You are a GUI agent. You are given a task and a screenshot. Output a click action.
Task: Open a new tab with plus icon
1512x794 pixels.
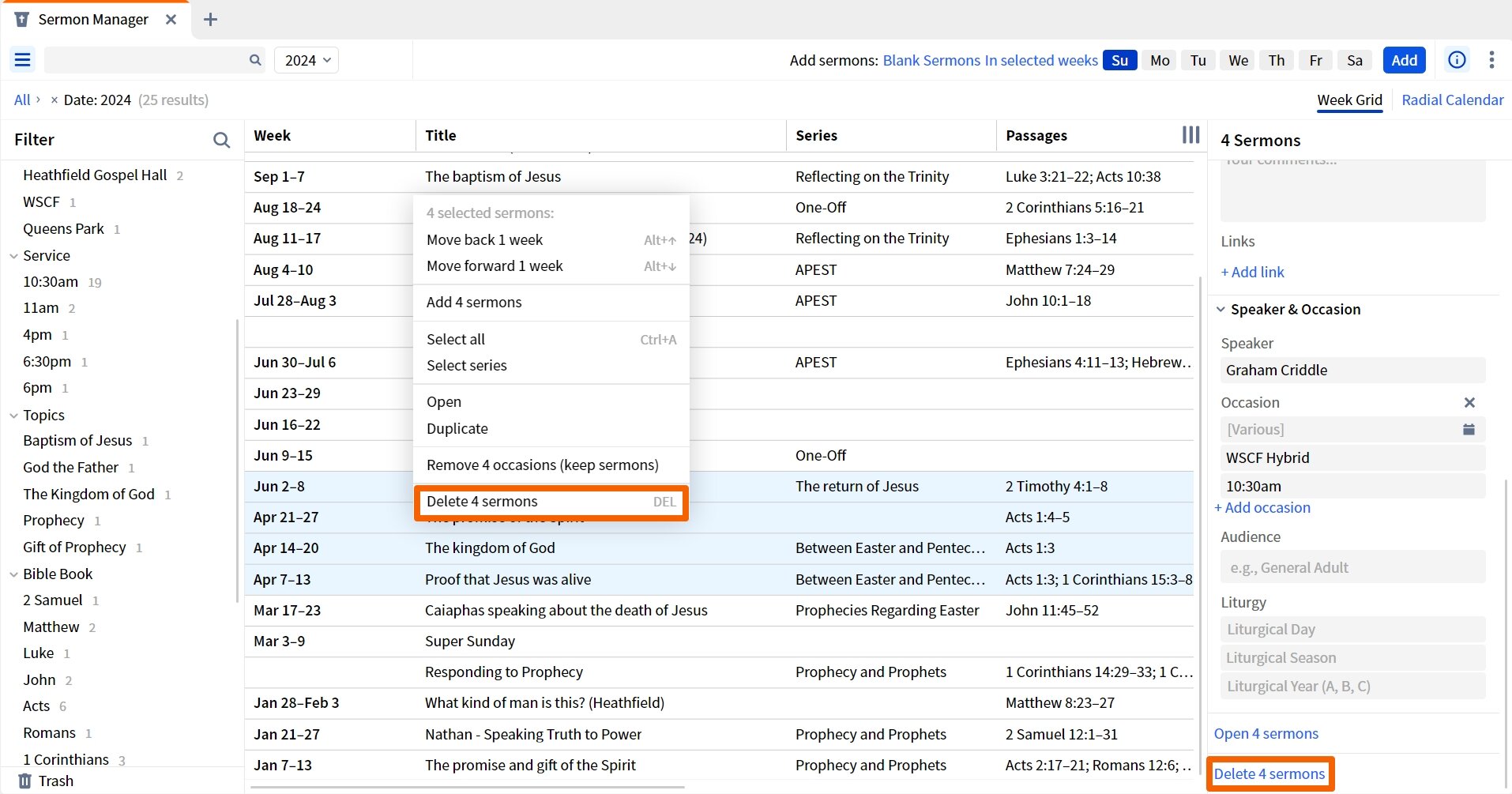click(x=210, y=20)
